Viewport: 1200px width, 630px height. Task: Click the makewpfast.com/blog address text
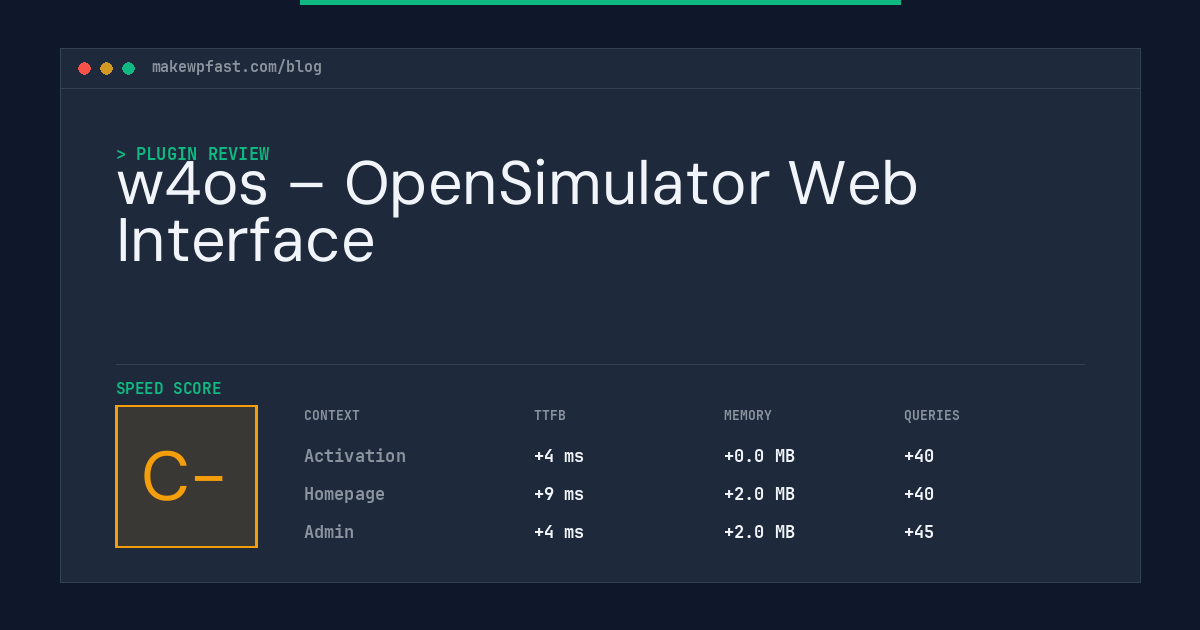[237, 67]
